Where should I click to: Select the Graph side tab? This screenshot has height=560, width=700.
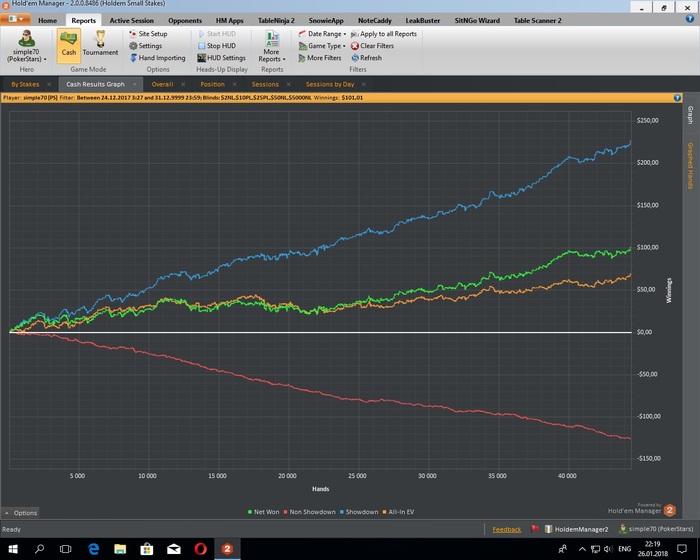[690, 115]
